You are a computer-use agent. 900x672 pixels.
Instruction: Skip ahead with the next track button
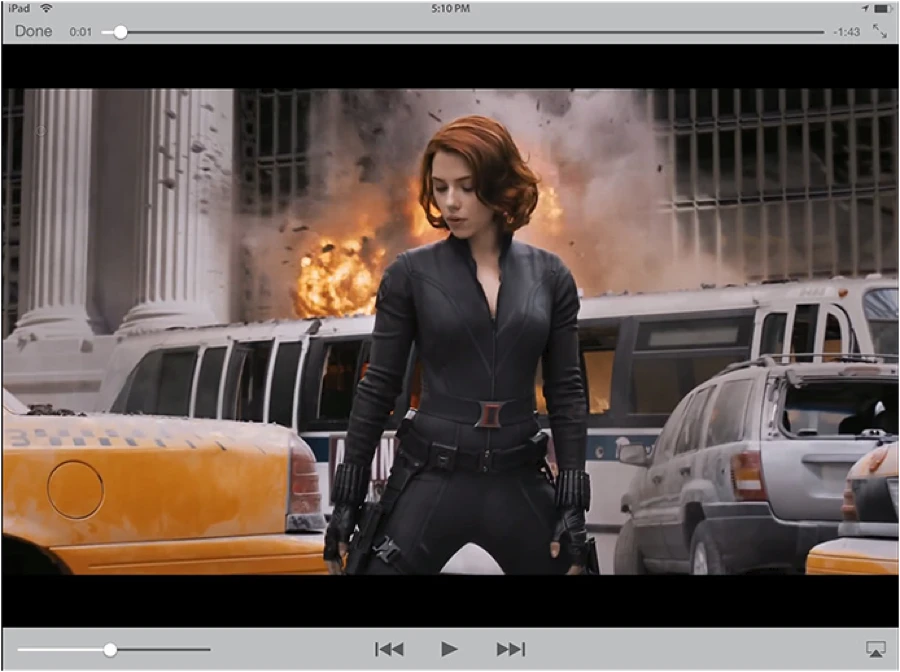(510, 649)
